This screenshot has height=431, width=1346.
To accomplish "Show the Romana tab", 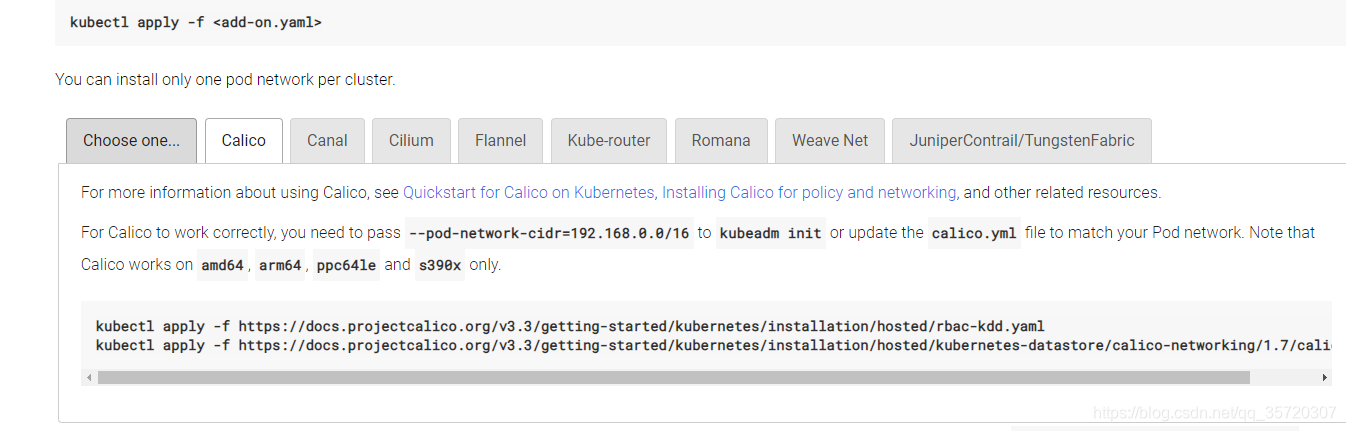I will [721, 141].
